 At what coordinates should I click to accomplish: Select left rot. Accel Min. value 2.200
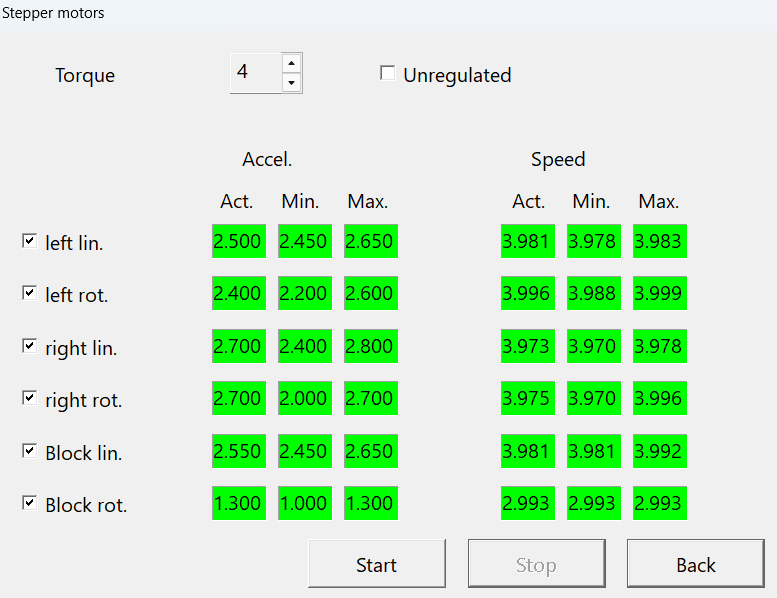click(x=305, y=293)
